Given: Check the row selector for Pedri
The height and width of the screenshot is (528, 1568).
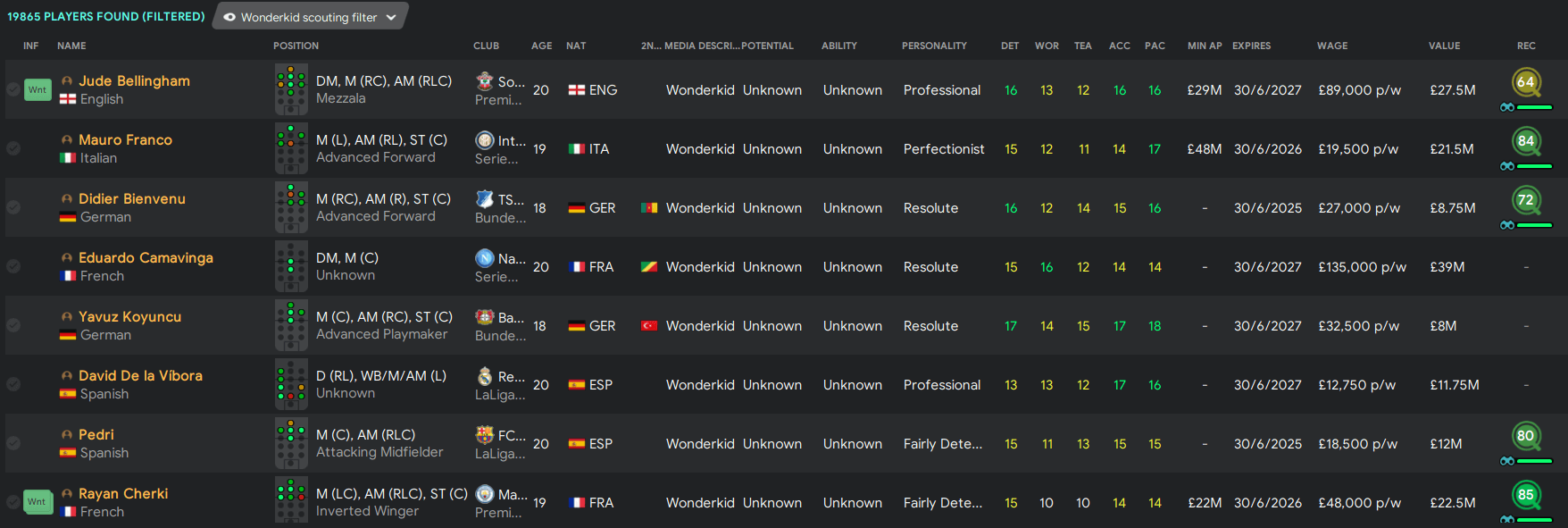Looking at the screenshot, I should 13,443.
